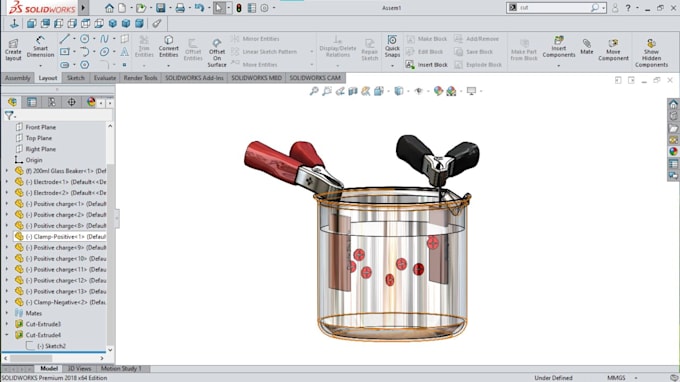The width and height of the screenshot is (680, 382).
Task: Click the Rebuild traffic light icon
Action: click(239, 8)
